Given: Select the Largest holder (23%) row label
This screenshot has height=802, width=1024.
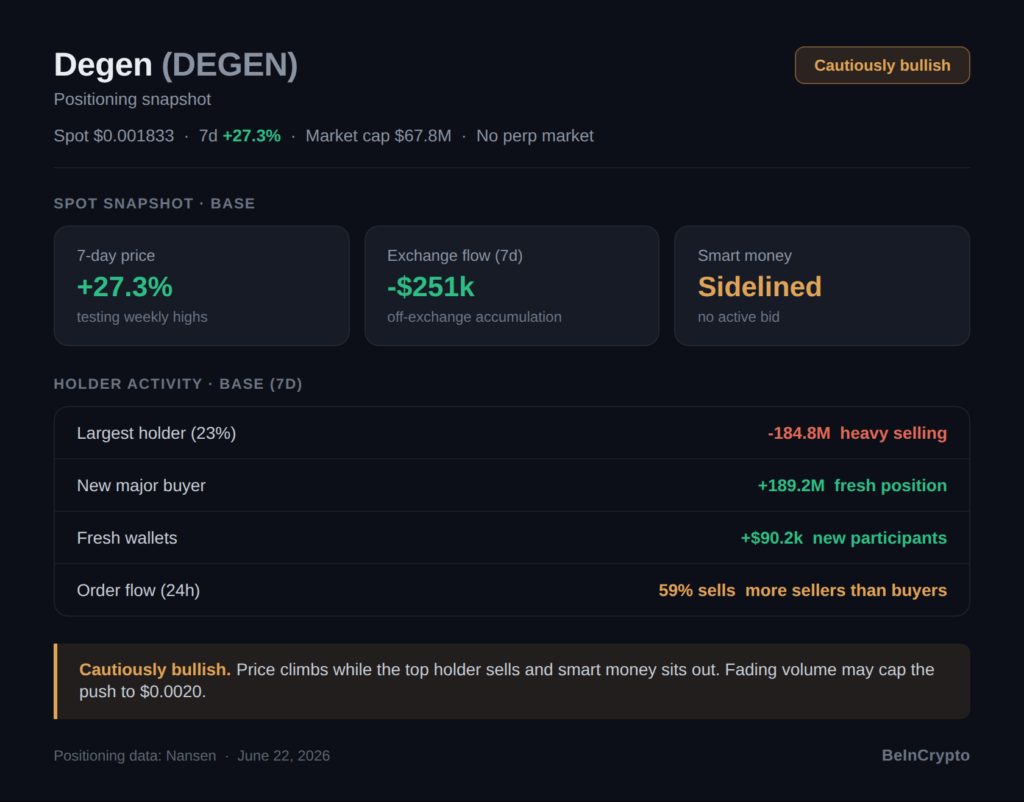Looking at the screenshot, I should pos(156,433).
